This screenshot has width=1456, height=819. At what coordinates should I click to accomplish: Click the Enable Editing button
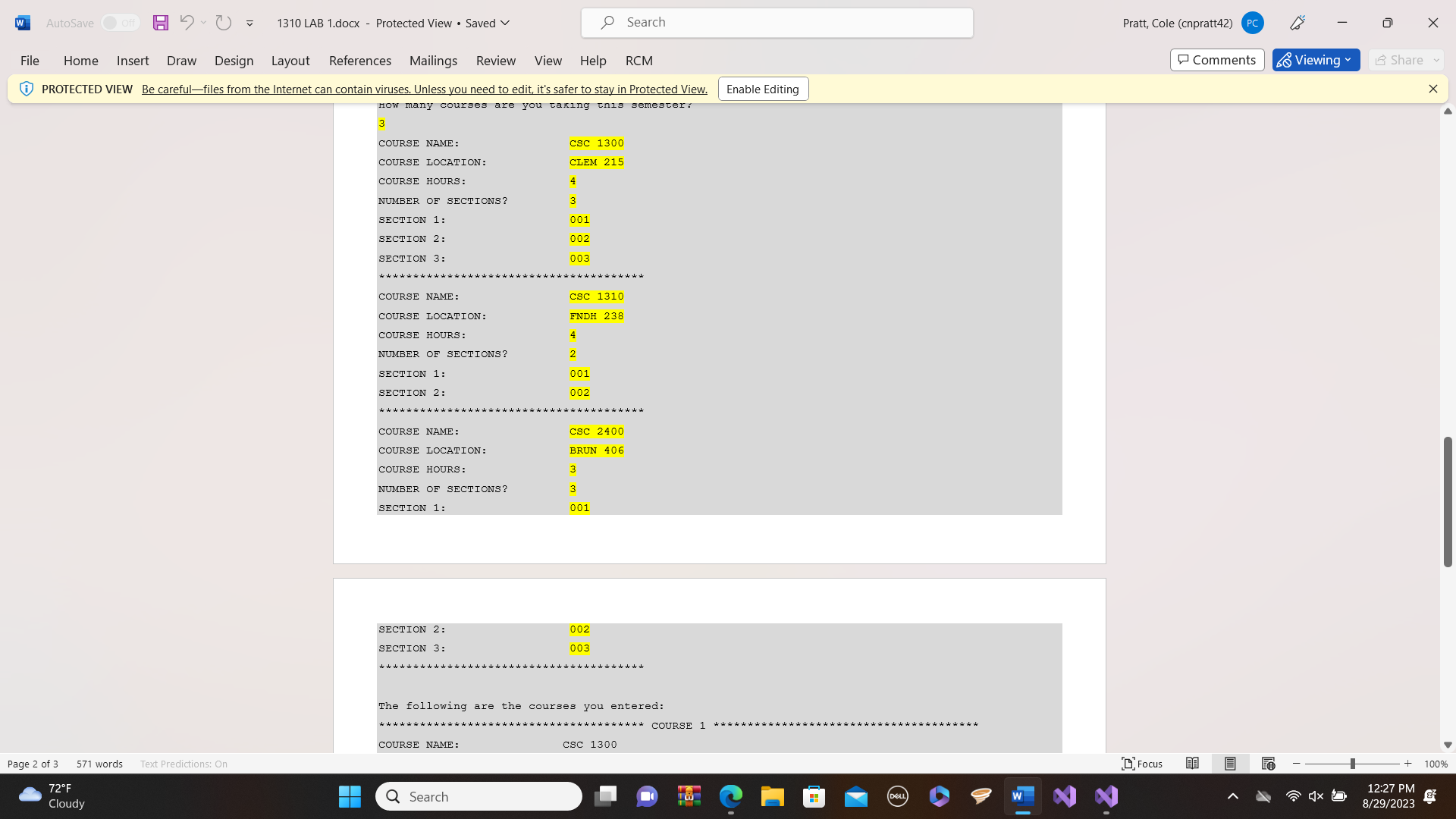coord(762,89)
